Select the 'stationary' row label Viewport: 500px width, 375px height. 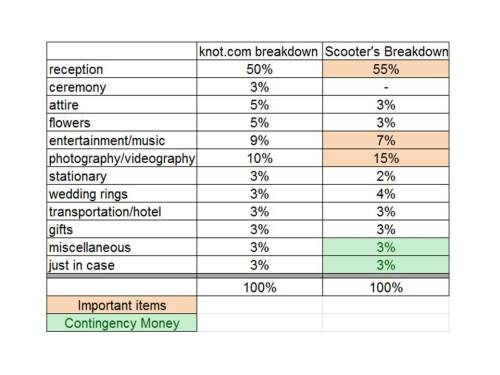[x=122, y=176]
